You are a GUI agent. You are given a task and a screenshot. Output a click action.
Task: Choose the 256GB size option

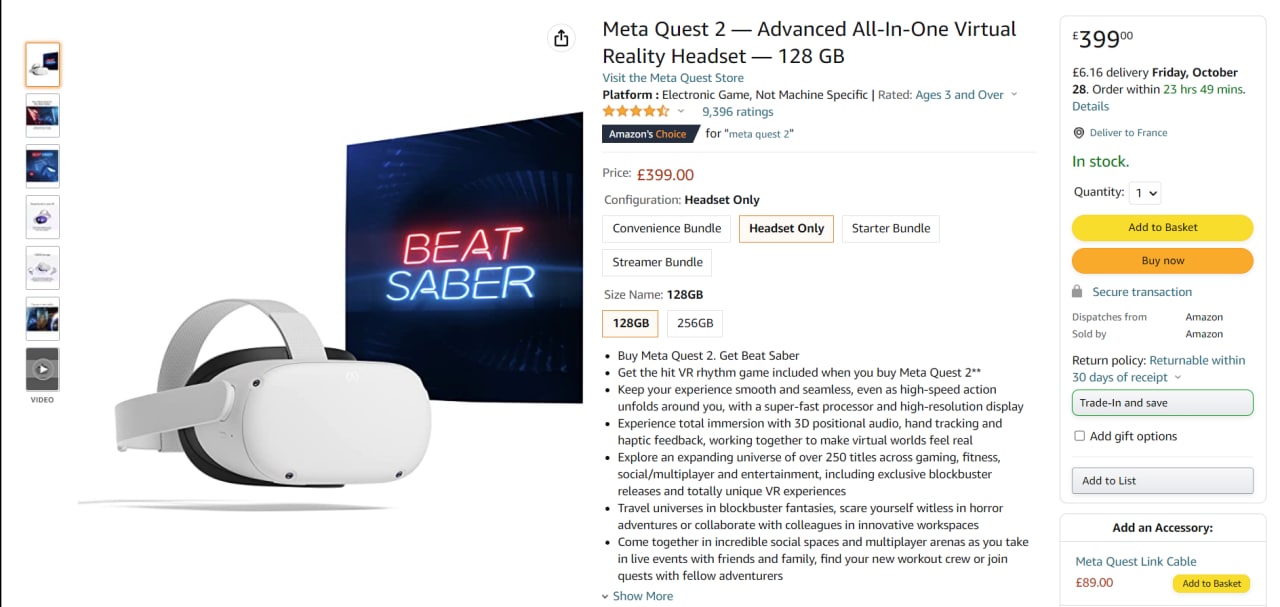pos(695,323)
